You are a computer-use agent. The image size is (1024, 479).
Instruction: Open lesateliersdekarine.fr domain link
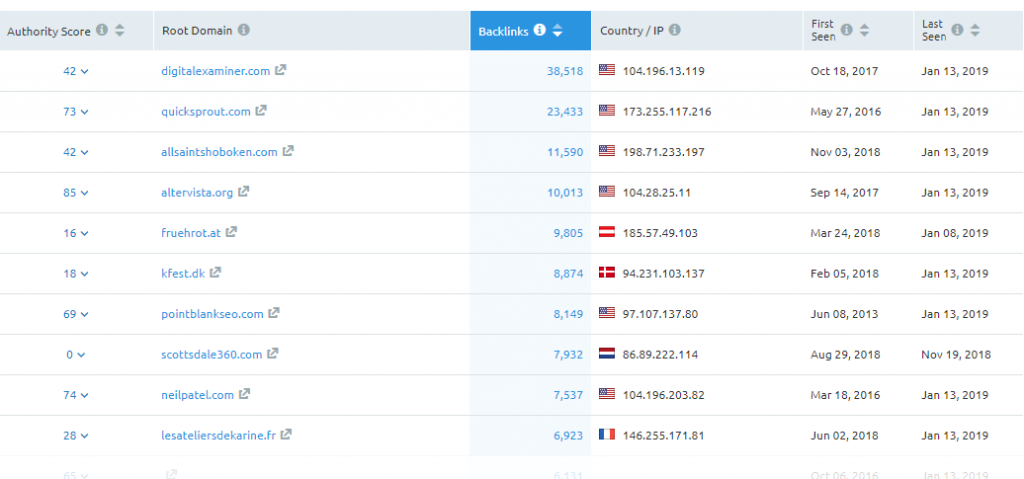(x=218, y=436)
